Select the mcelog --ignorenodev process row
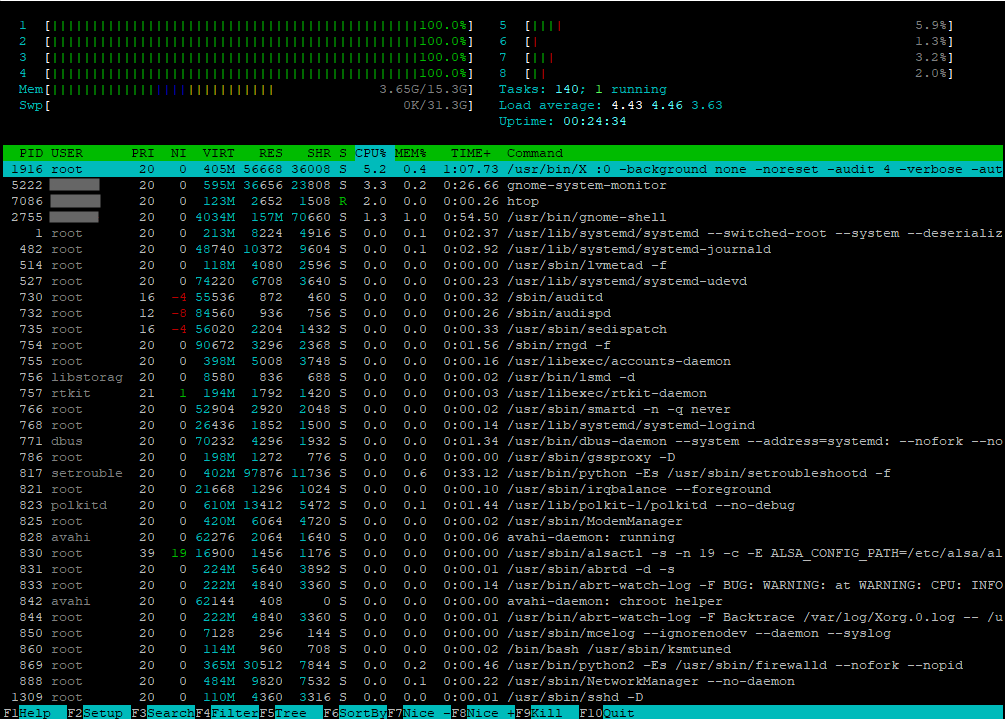This screenshot has height=719, width=1005. tap(502, 634)
